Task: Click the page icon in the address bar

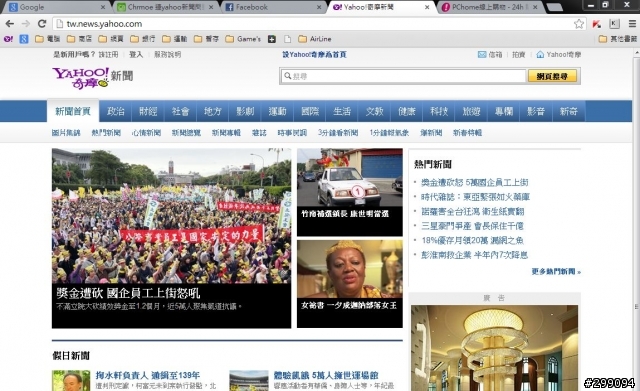Action: (60, 24)
